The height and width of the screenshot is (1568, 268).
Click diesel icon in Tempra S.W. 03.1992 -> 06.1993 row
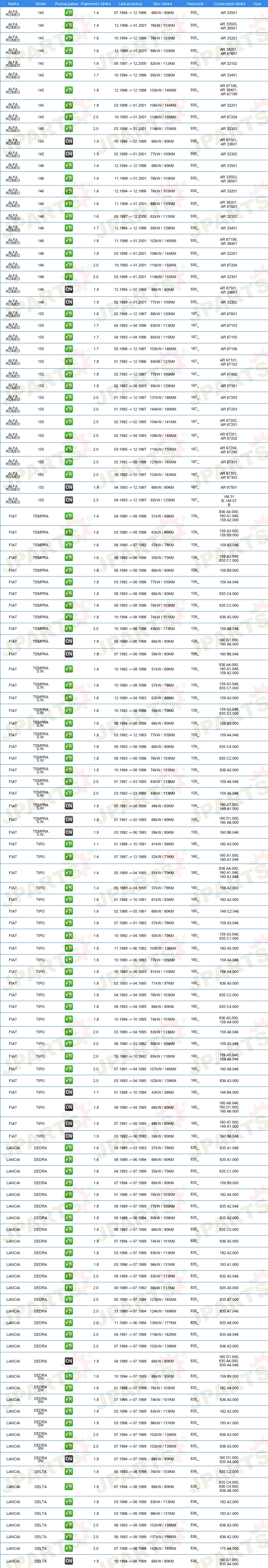click(x=69, y=832)
